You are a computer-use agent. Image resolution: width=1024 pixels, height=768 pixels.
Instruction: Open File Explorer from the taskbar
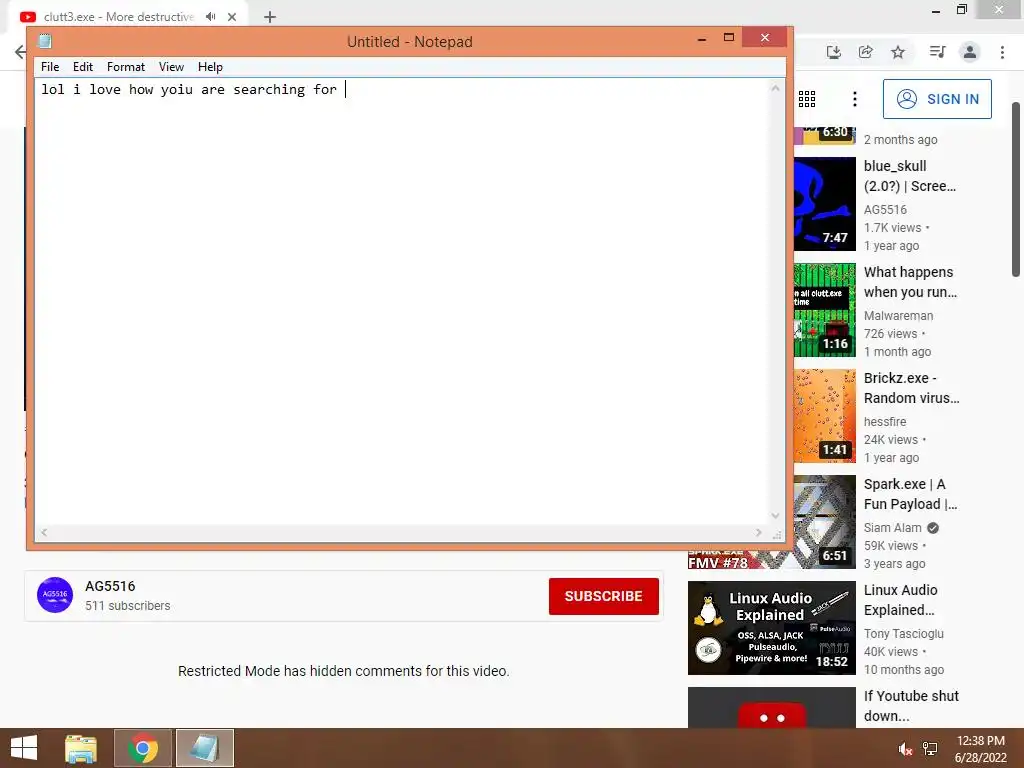point(81,748)
